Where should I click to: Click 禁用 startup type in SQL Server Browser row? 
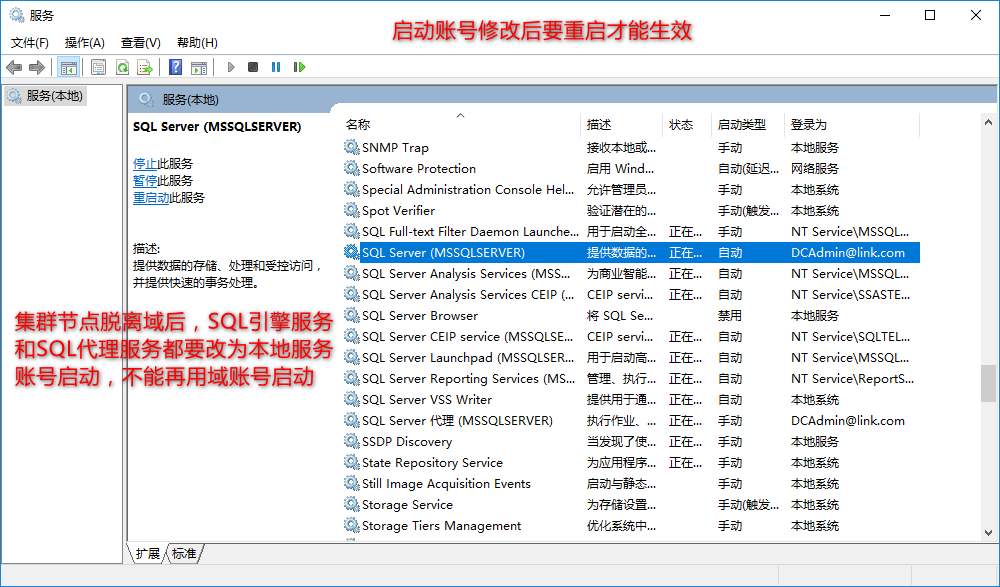pyautogui.click(x=730, y=316)
